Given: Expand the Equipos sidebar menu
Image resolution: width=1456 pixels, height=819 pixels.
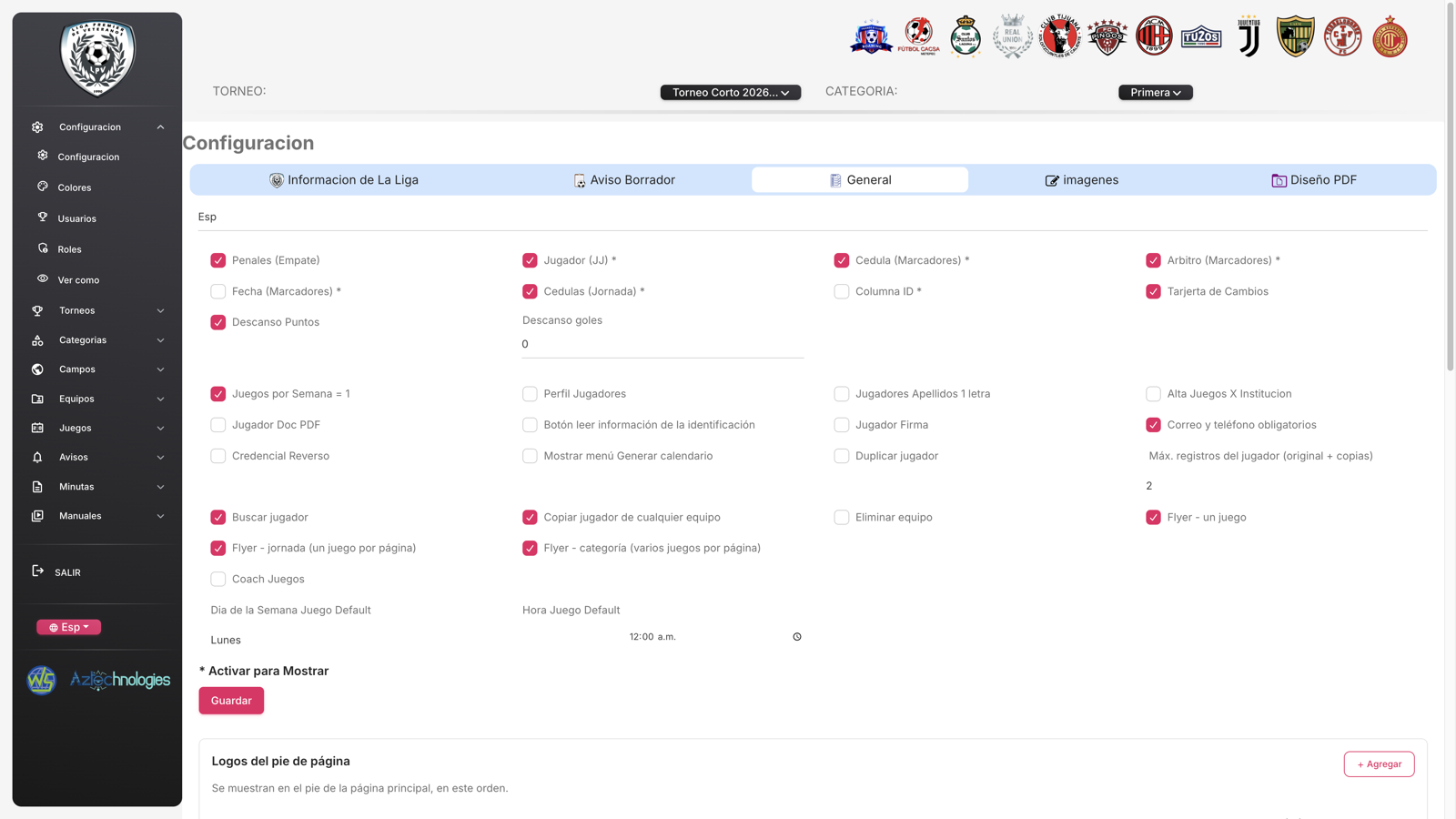Looking at the screenshot, I should click(97, 399).
